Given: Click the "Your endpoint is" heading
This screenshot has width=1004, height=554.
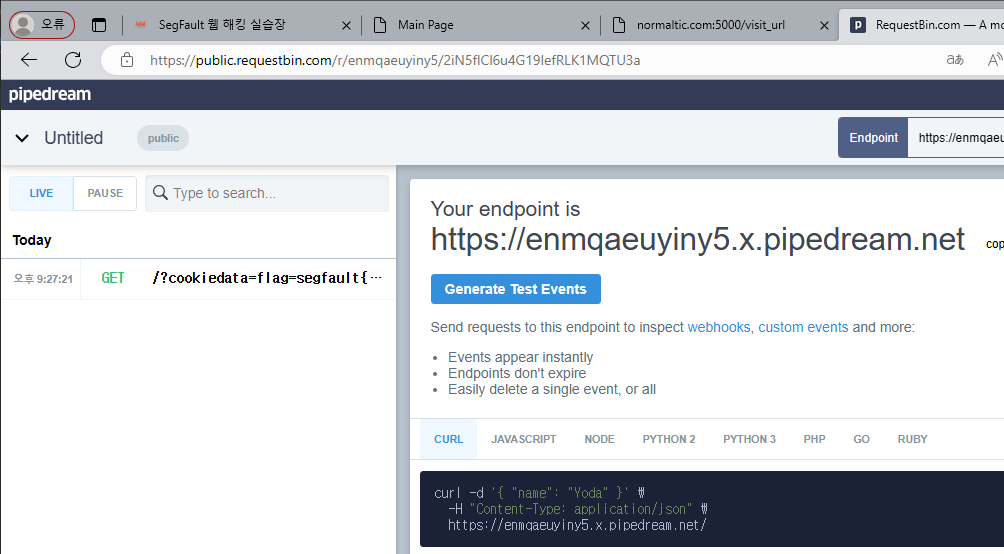Looking at the screenshot, I should point(505,209).
